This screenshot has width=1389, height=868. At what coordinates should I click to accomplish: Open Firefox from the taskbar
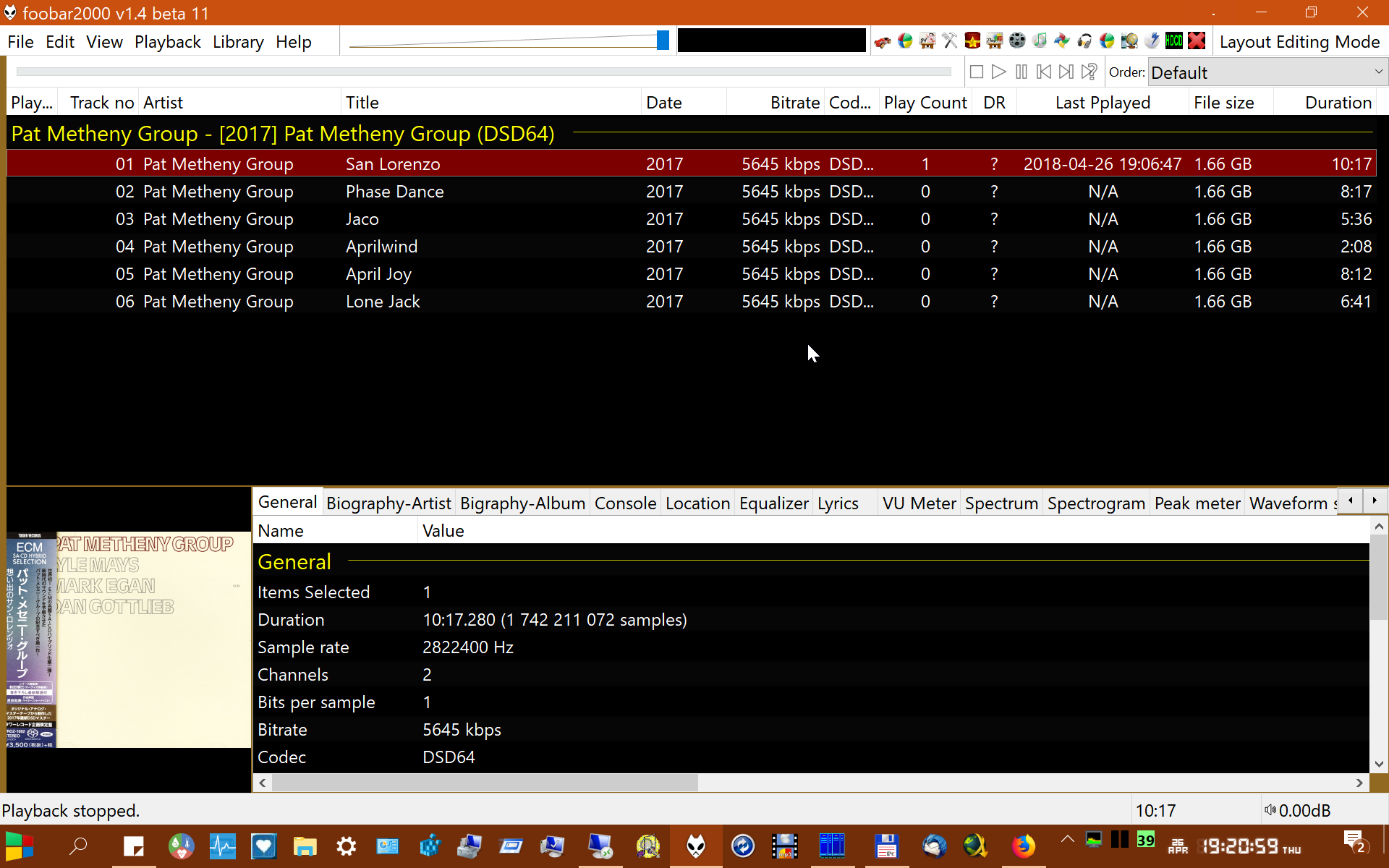tap(1023, 846)
